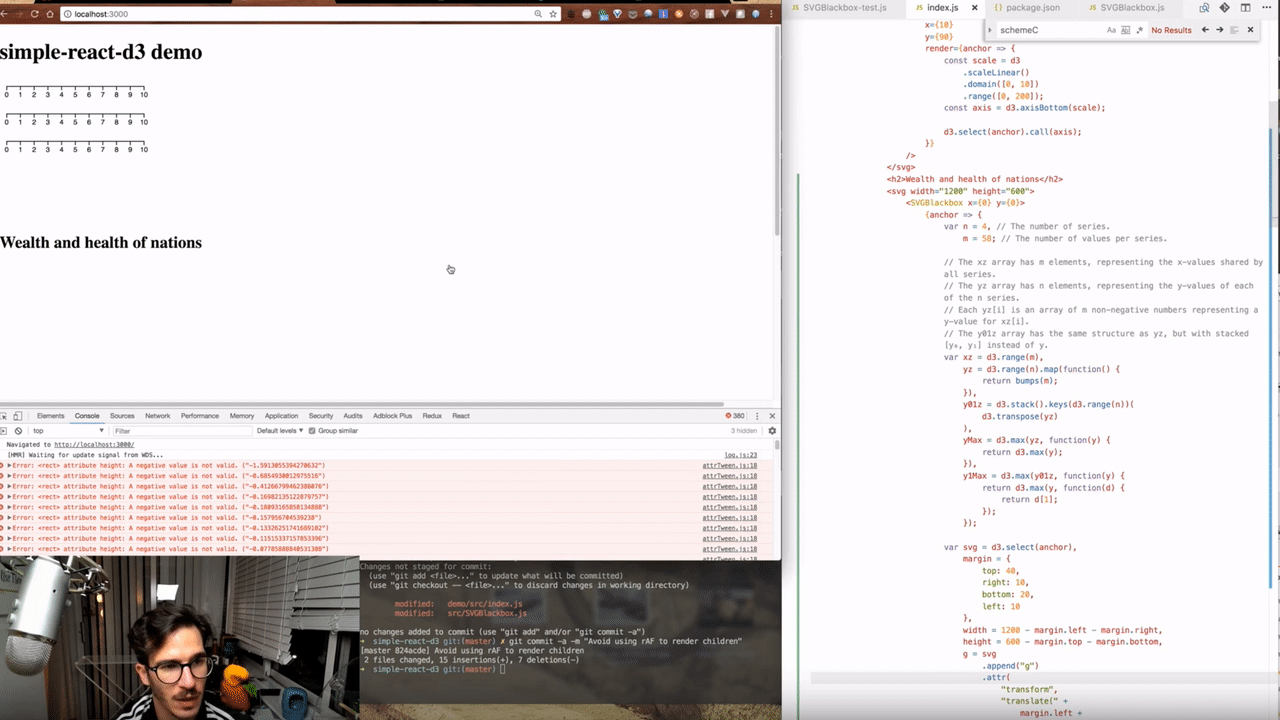Bookmark the page with the star icon
1280x720 pixels.
click(x=553, y=14)
